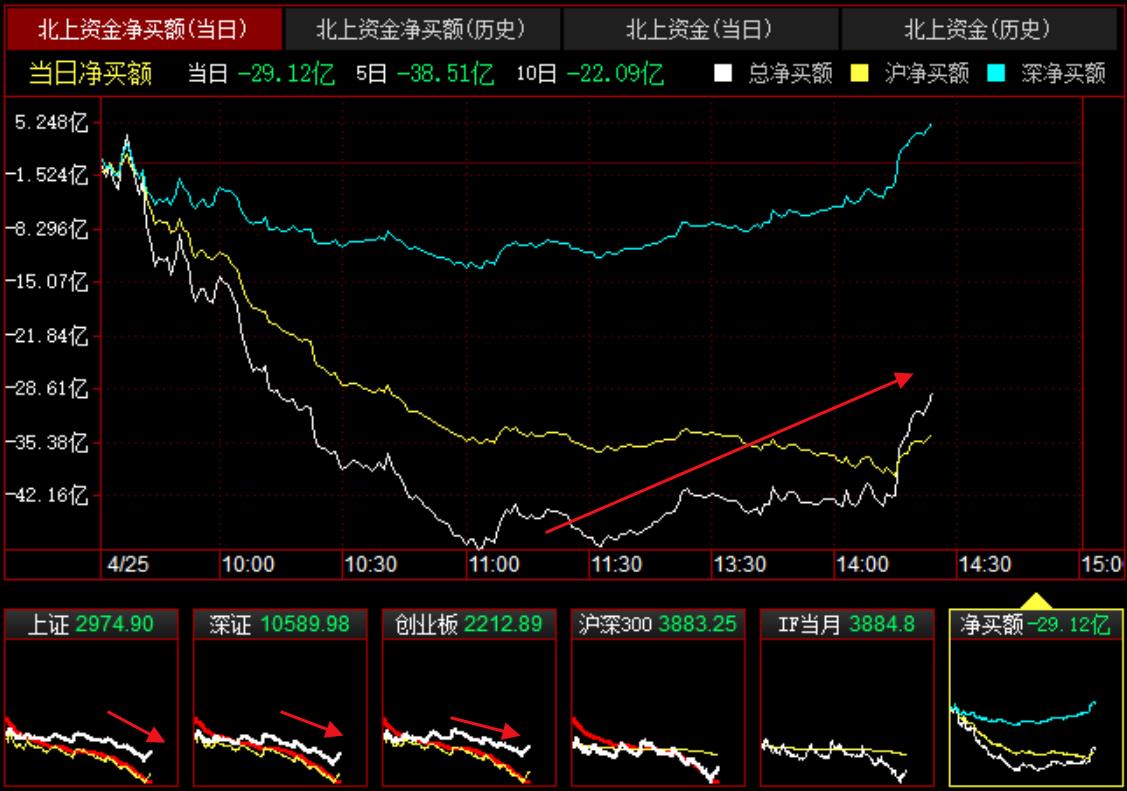
Task: Click the yellow 沪净买额 legend swatch
Action: (x=859, y=73)
